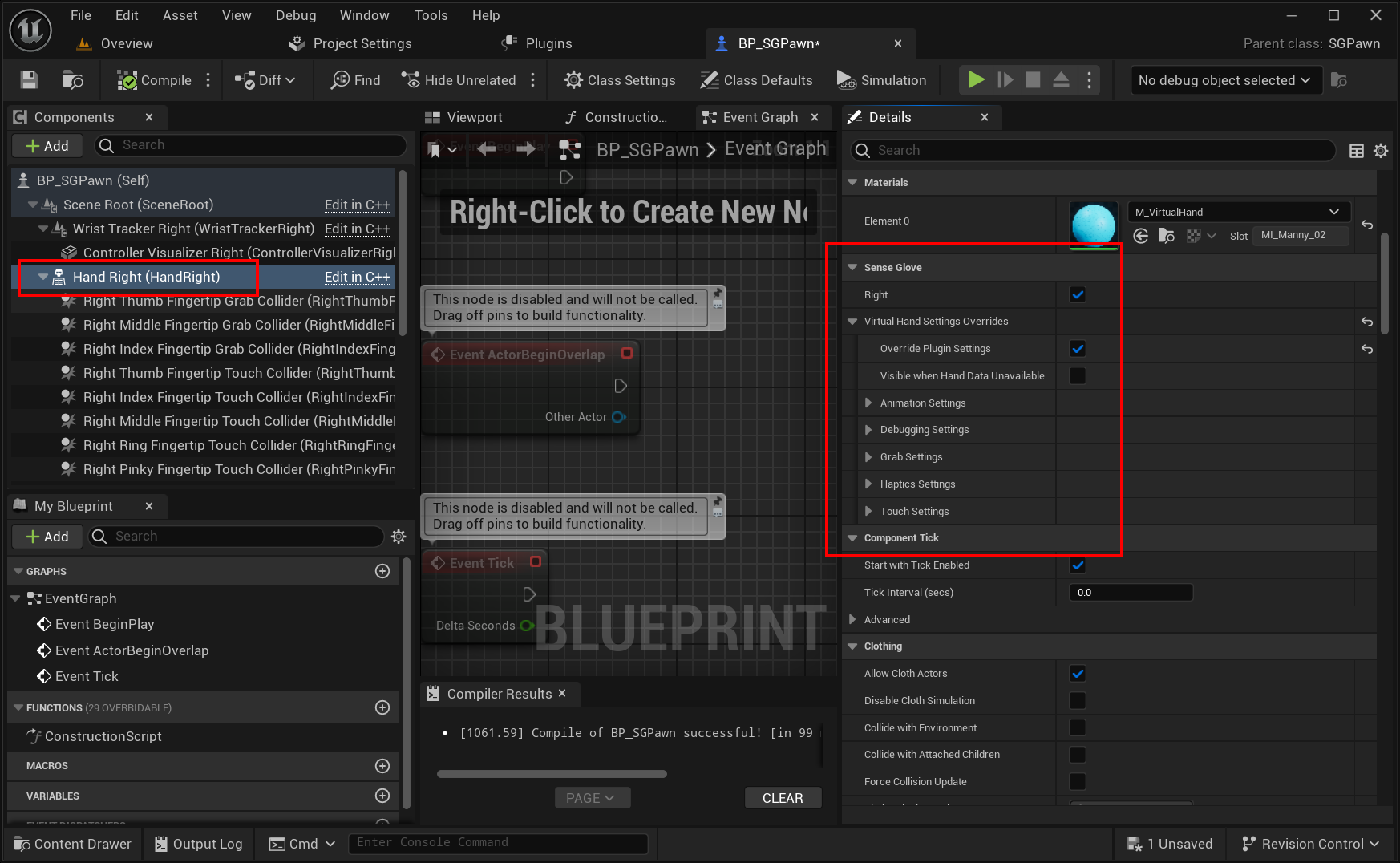Click the Browse to asset icon in toolbar
The width and height of the screenshot is (1400, 863).
73,80
